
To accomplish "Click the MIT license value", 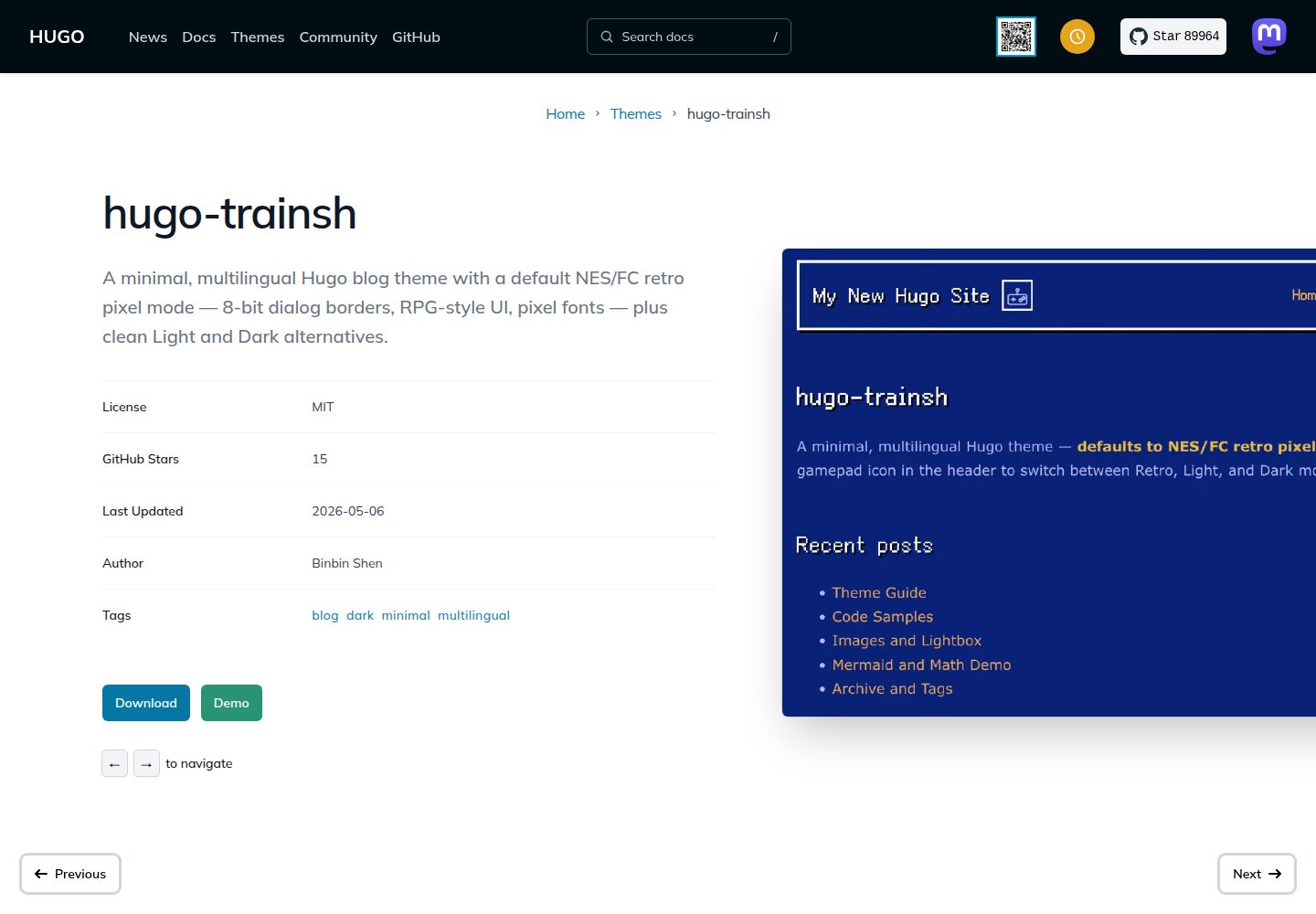I will tap(323, 407).
